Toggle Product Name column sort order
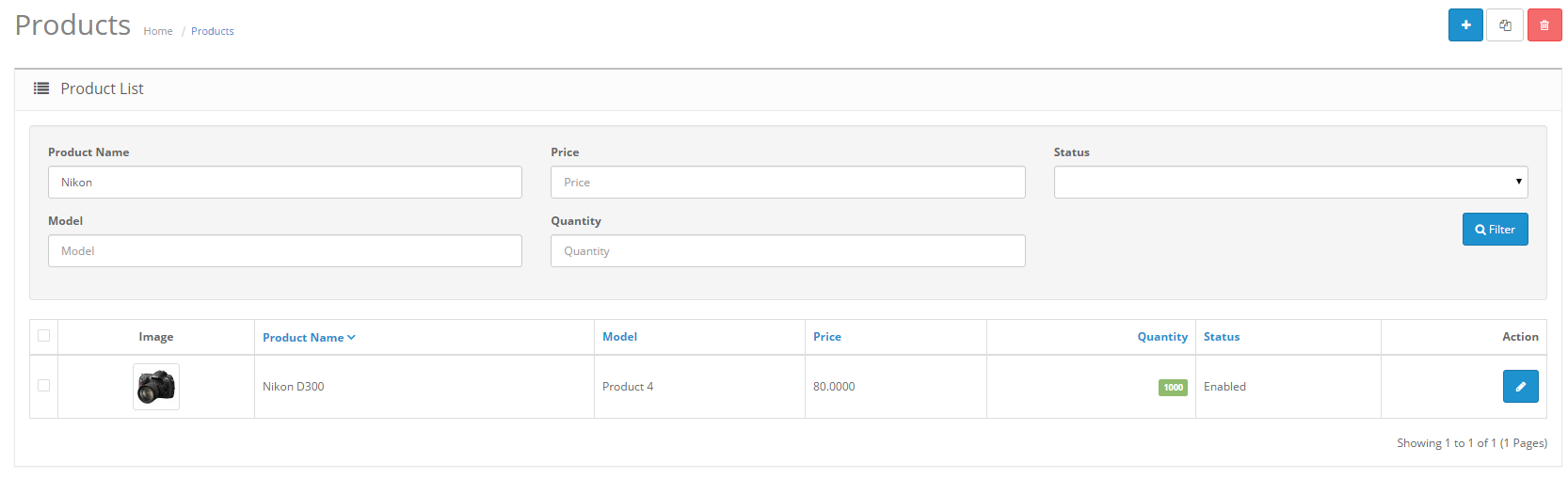 point(308,338)
